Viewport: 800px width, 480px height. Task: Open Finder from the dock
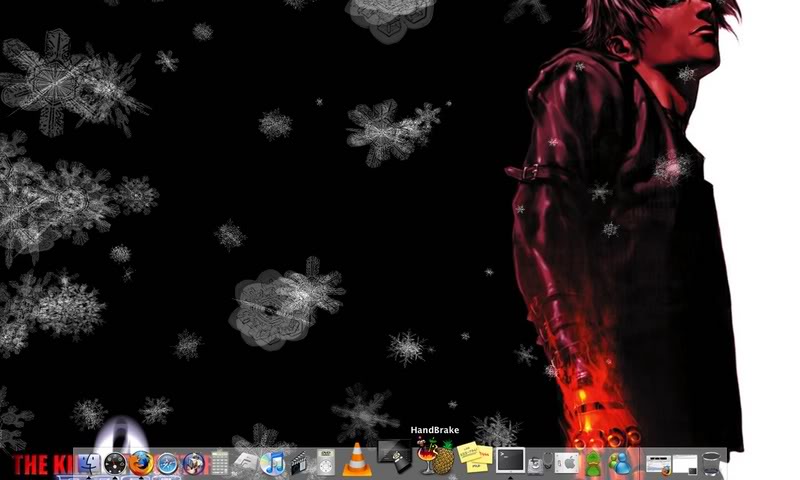click(x=88, y=464)
